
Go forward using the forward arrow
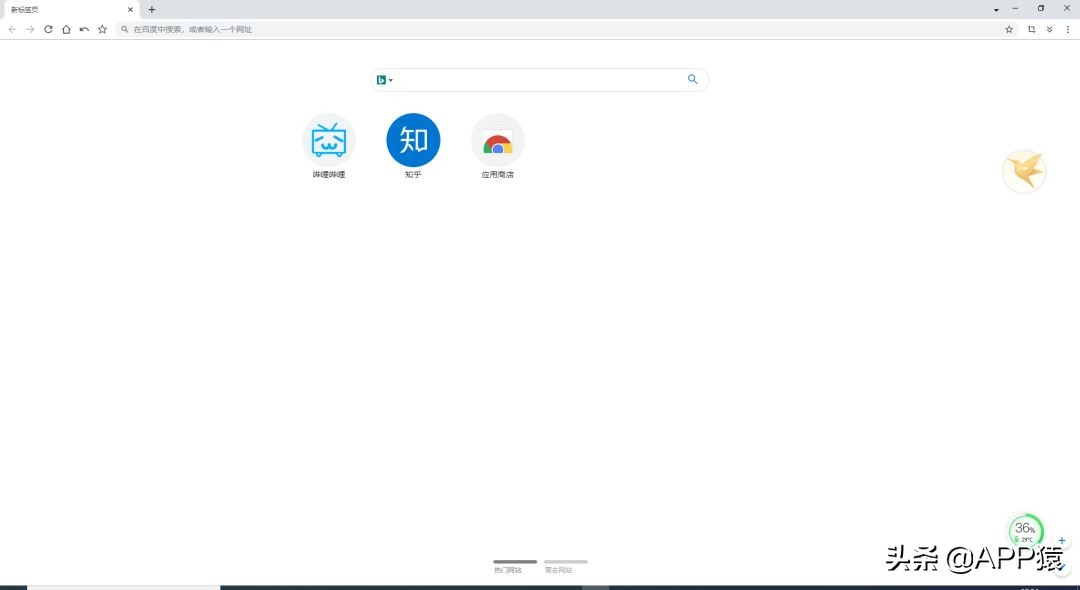tap(30, 30)
